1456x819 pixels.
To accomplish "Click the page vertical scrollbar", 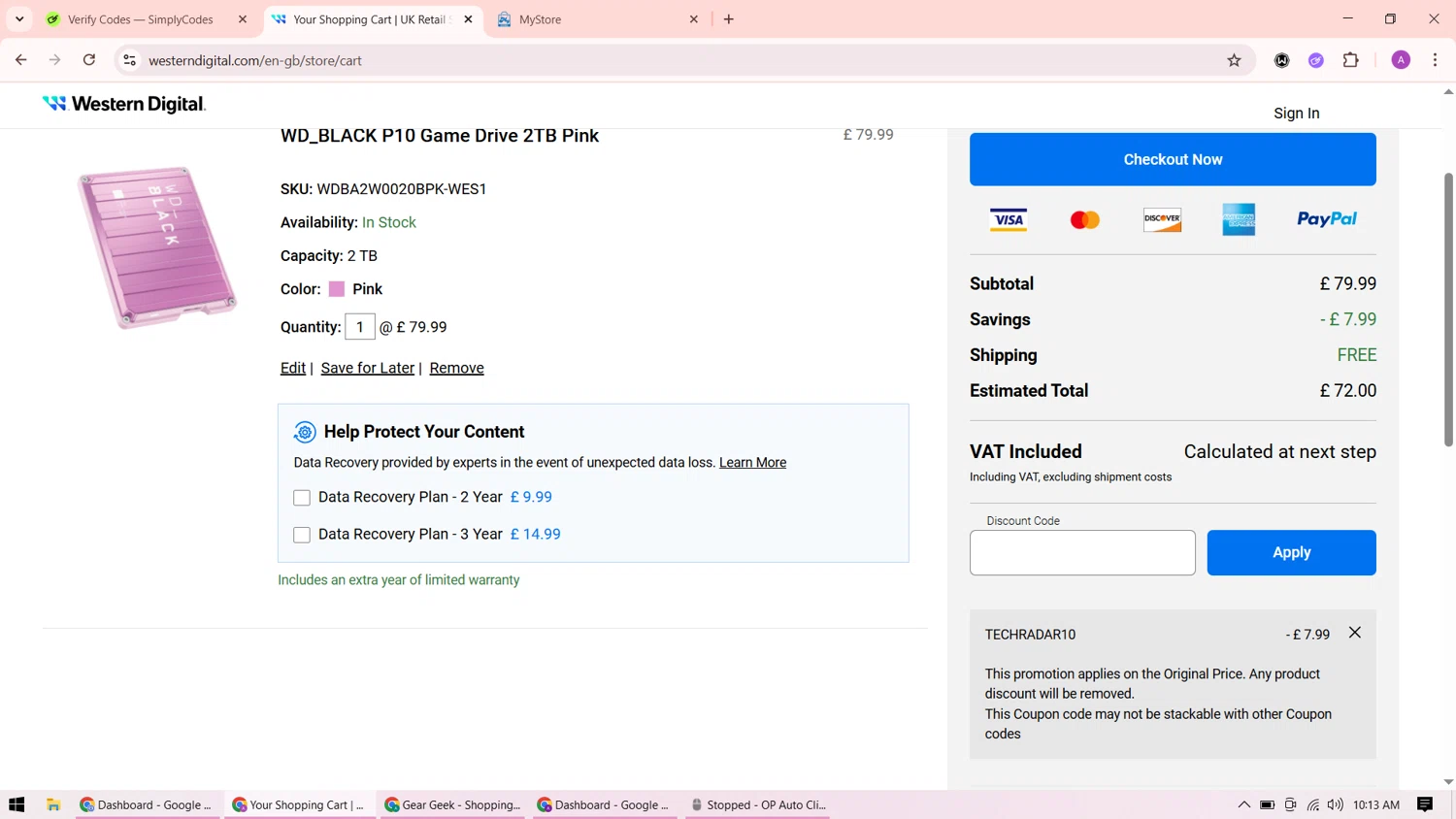I will (1448, 310).
